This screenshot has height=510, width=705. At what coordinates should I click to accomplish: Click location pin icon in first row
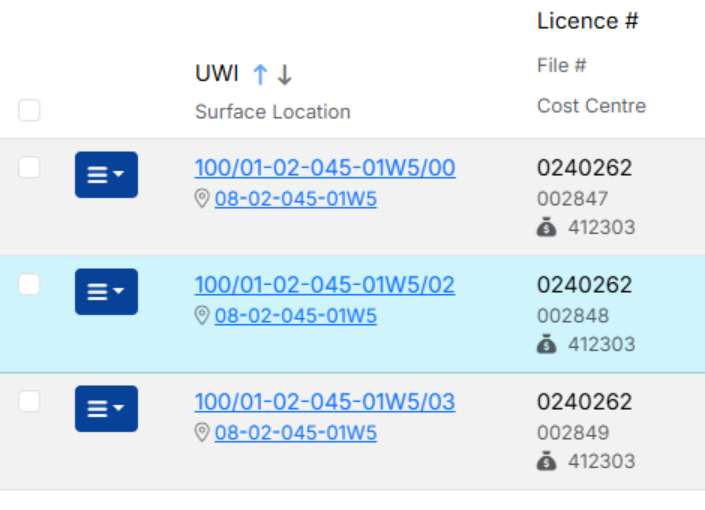pos(202,199)
